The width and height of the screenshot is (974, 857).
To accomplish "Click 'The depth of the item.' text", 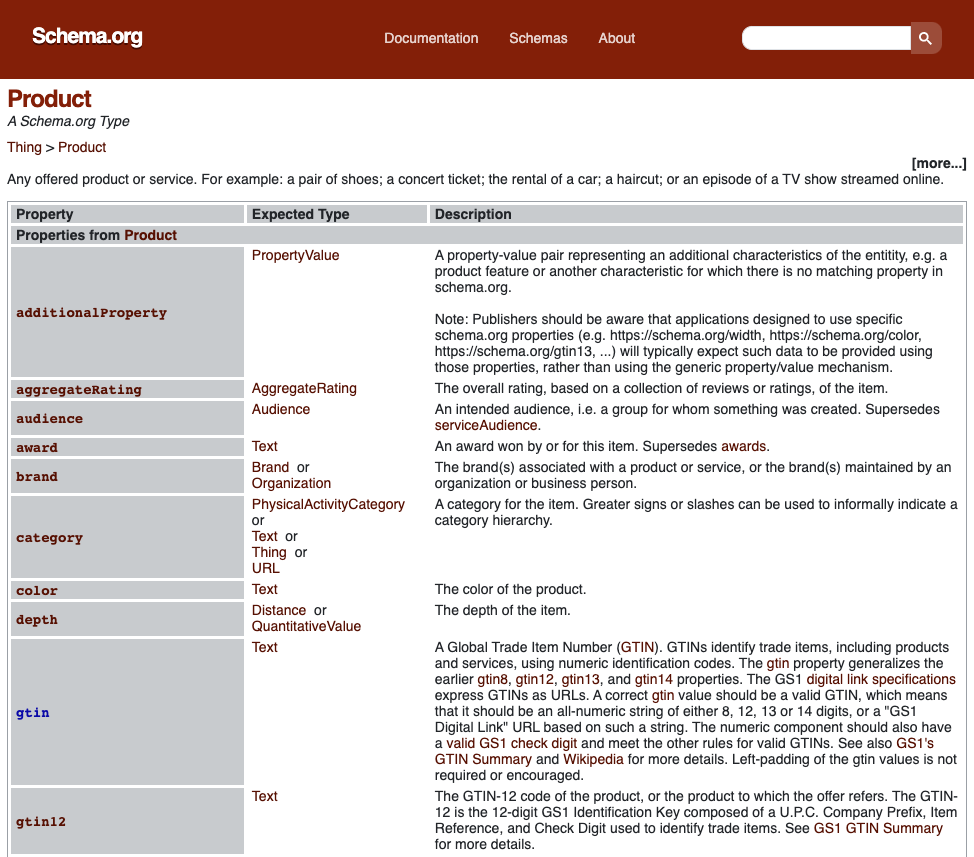I will coord(502,610).
